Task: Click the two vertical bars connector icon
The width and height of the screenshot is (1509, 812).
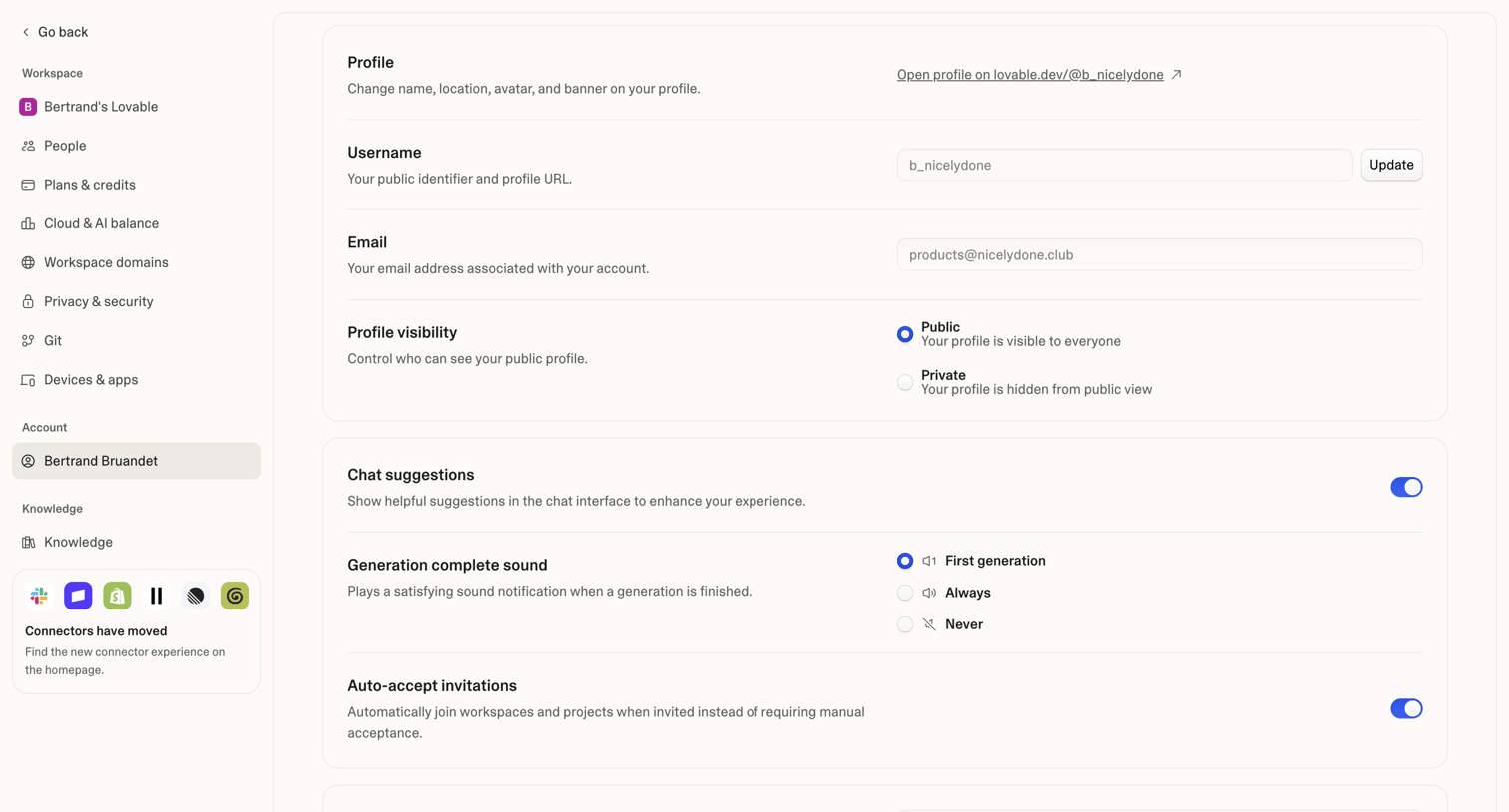Action: point(157,596)
